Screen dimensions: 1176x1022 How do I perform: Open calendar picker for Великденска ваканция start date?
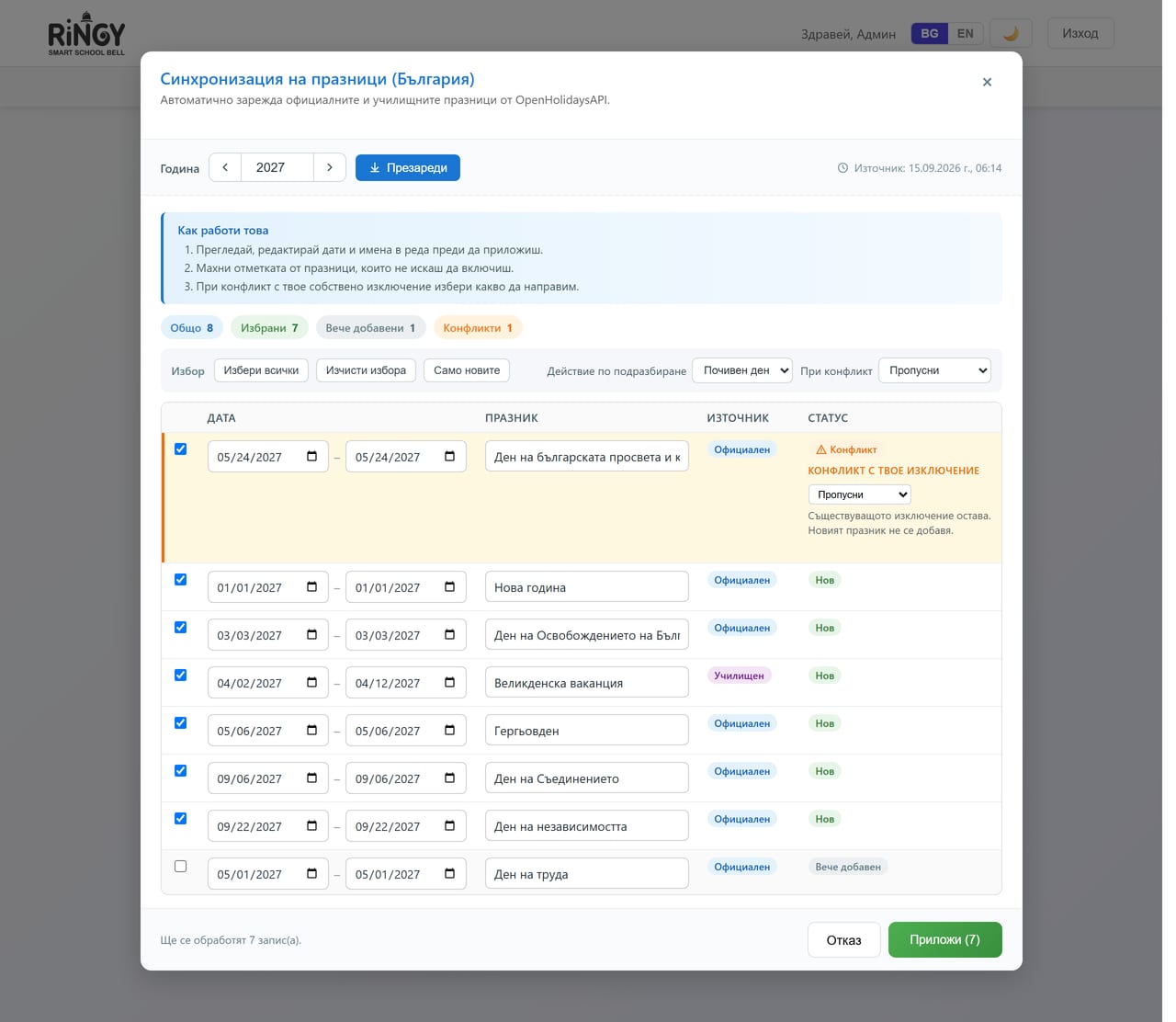click(x=312, y=683)
